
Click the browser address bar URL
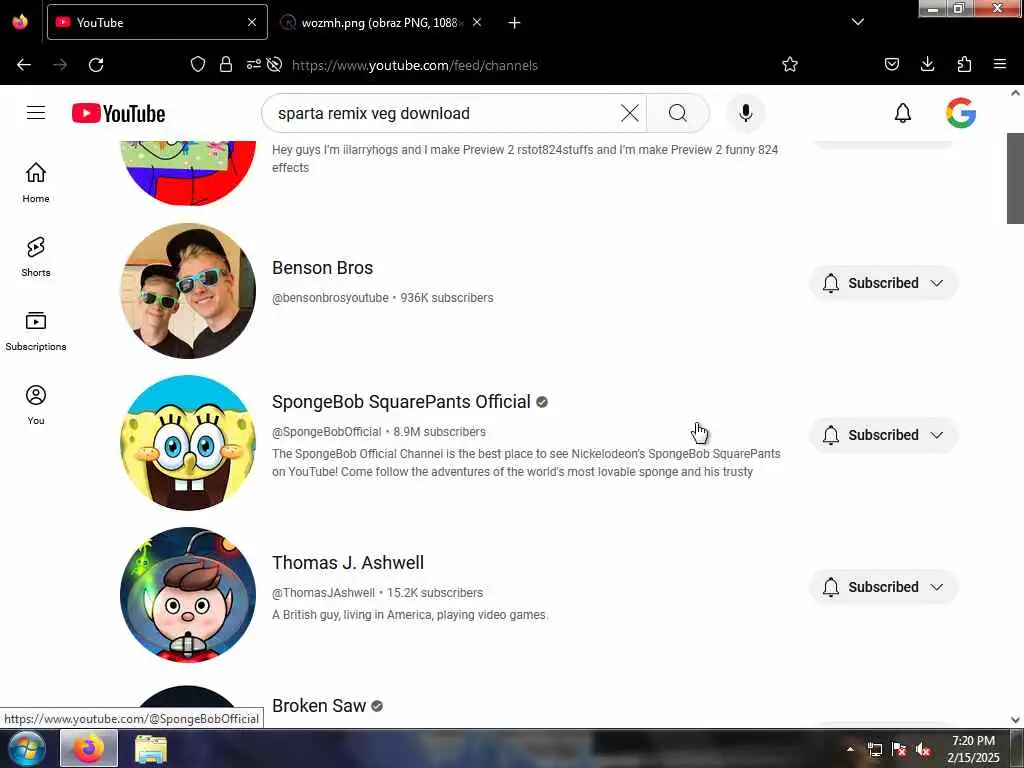click(x=415, y=65)
